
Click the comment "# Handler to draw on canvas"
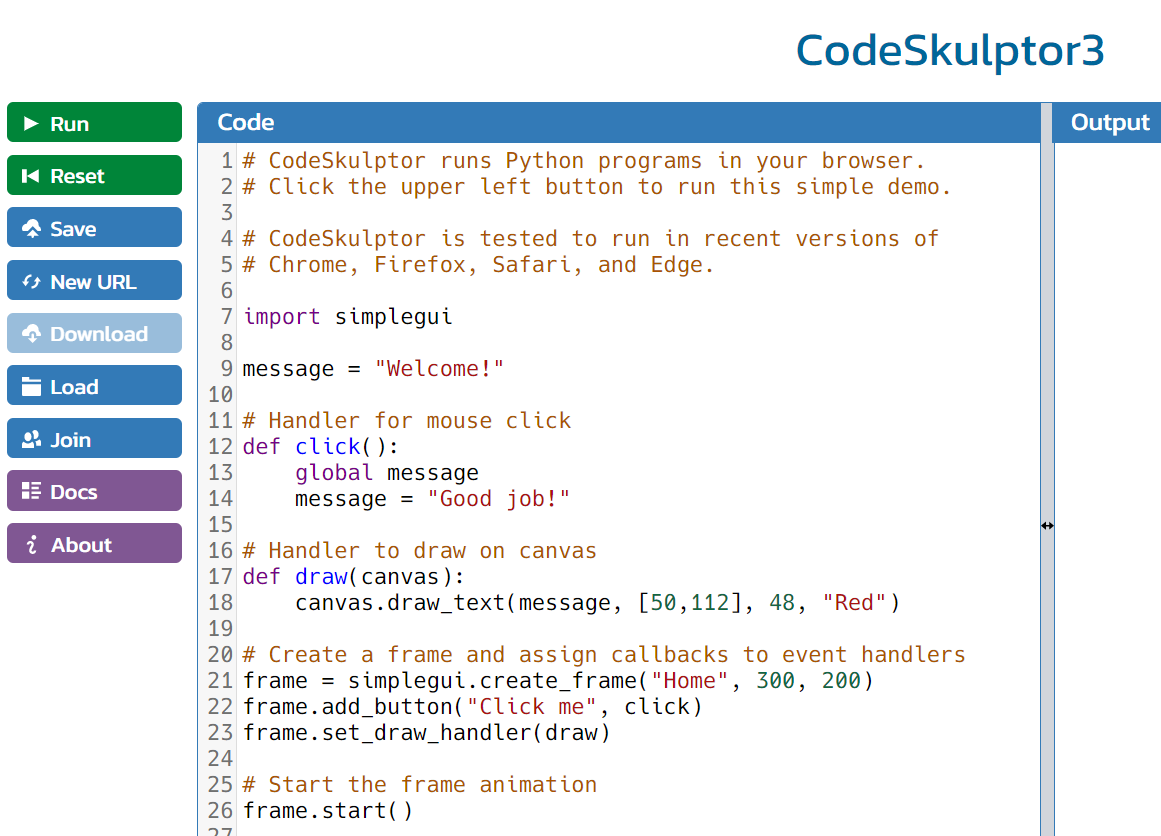coord(419,551)
